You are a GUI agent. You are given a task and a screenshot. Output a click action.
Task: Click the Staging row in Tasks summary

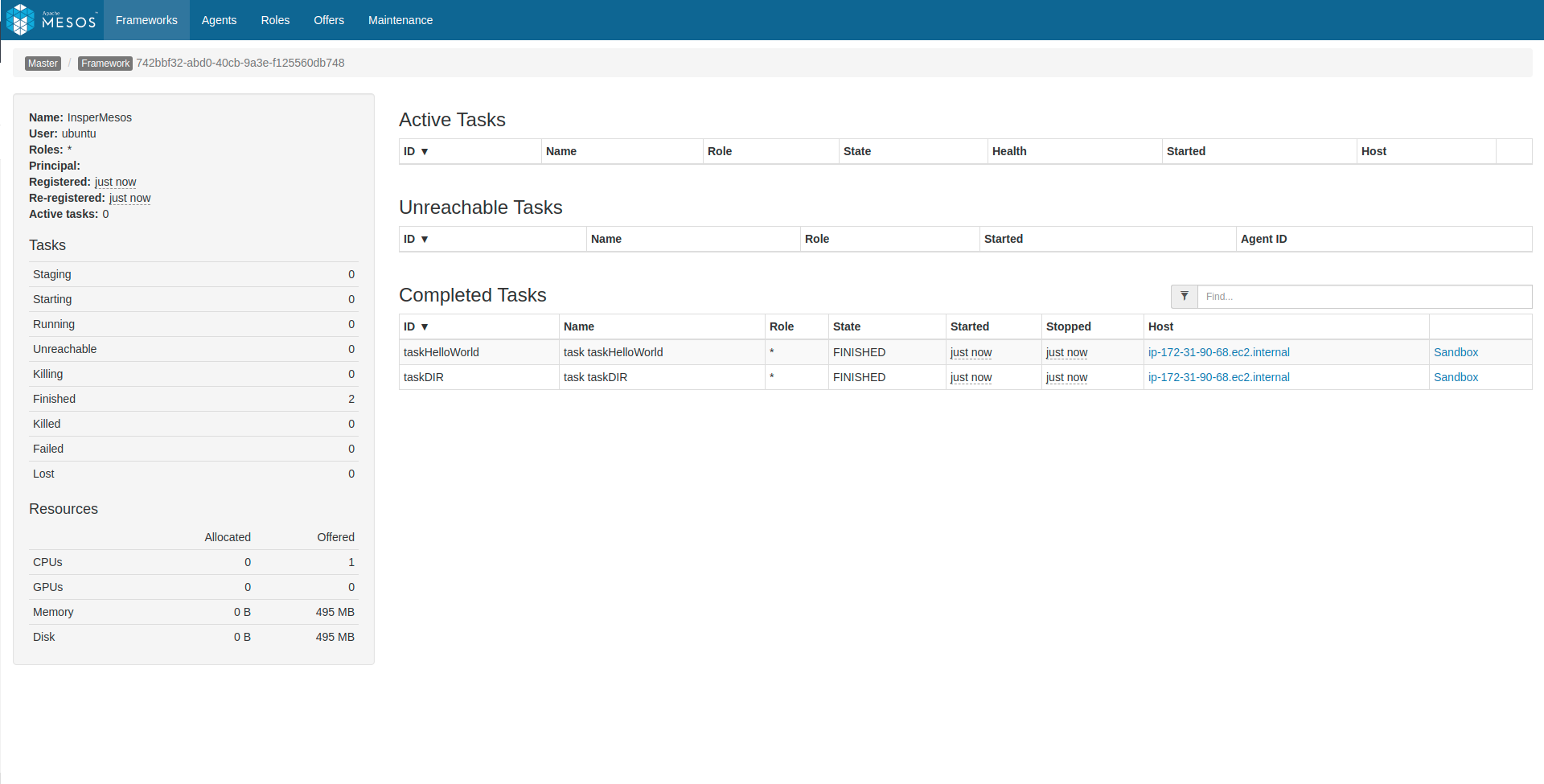coord(194,274)
